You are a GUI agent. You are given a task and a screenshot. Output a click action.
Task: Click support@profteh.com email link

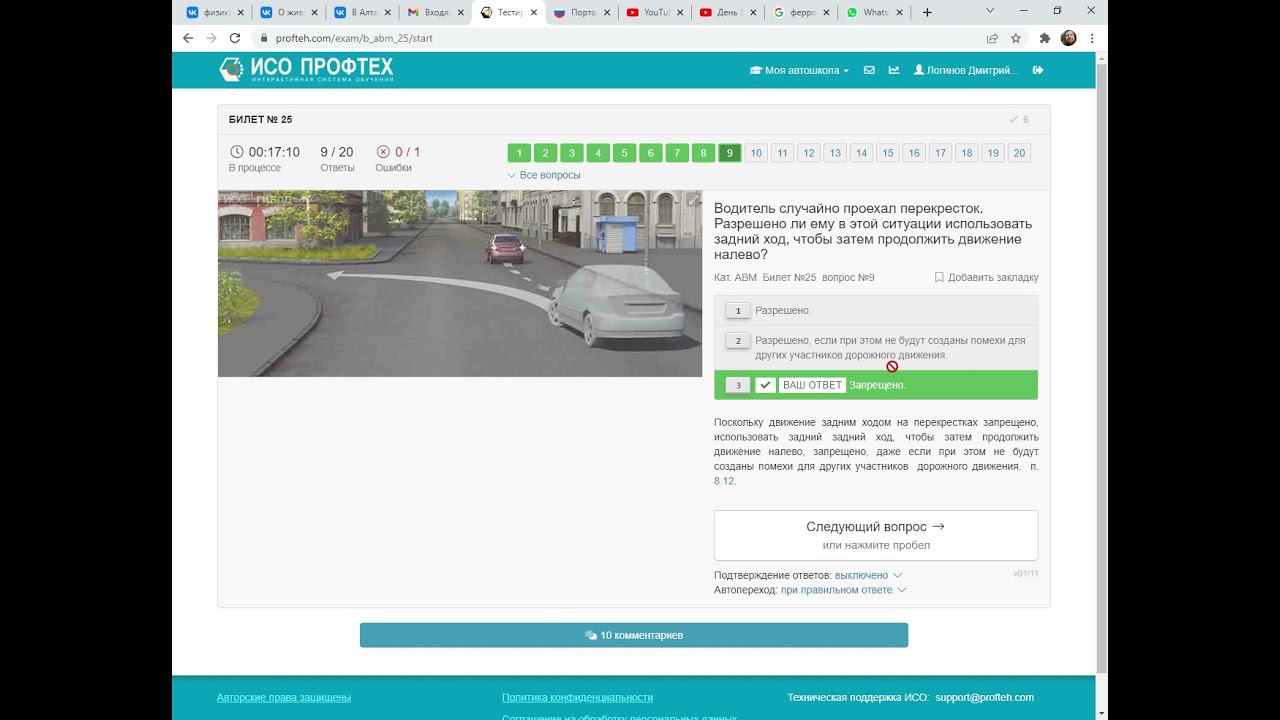(x=984, y=697)
